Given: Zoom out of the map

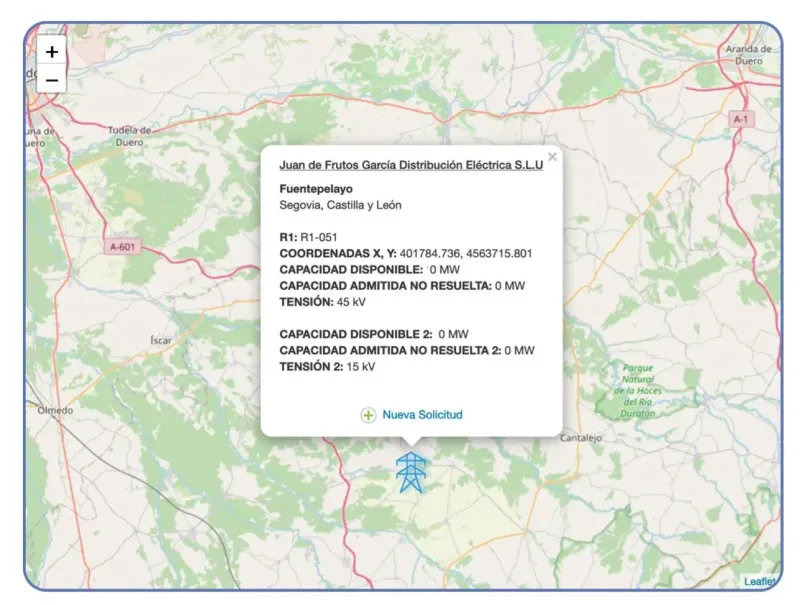Looking at the screenshot, I should tap(52, 79).
